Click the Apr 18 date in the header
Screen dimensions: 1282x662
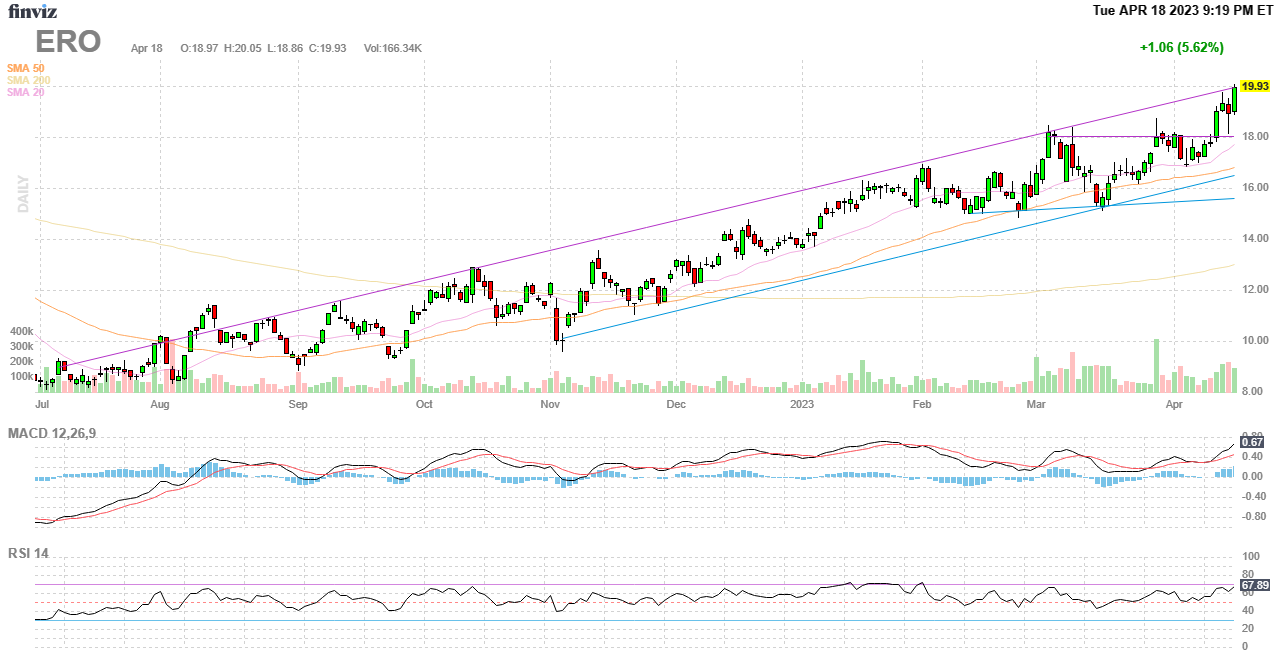coord(146,48)
